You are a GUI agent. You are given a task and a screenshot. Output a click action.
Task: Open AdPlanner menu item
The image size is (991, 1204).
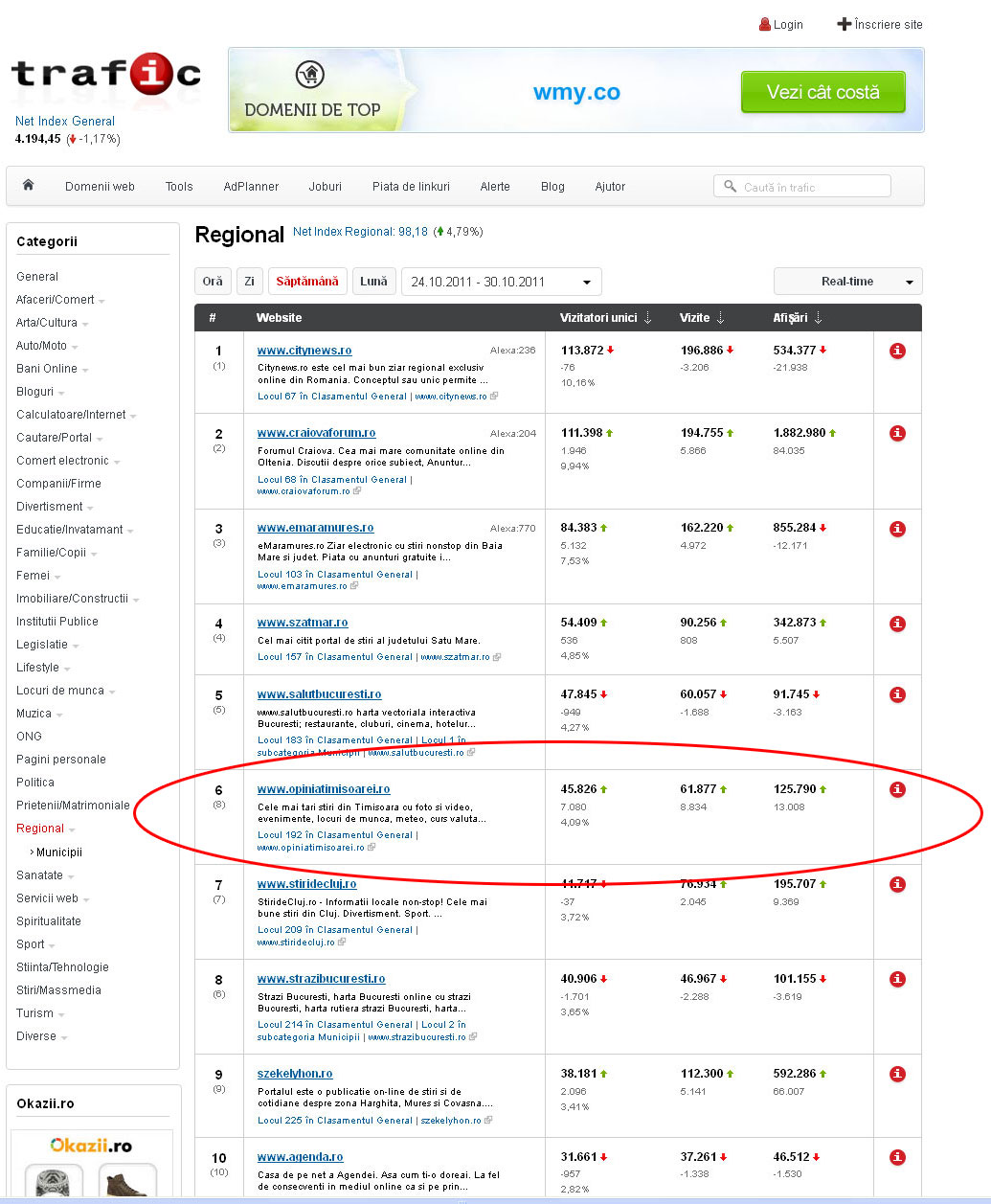(251, 187)
